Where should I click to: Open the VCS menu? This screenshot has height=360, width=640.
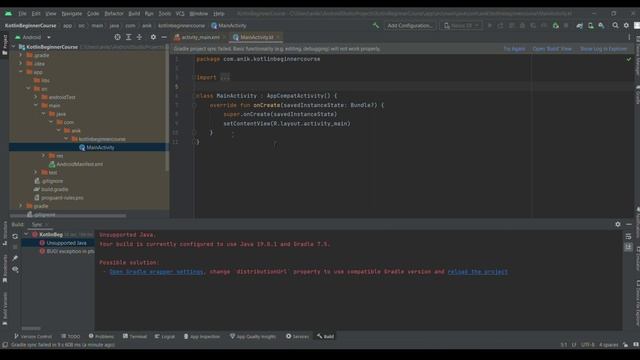click(180, 13)
